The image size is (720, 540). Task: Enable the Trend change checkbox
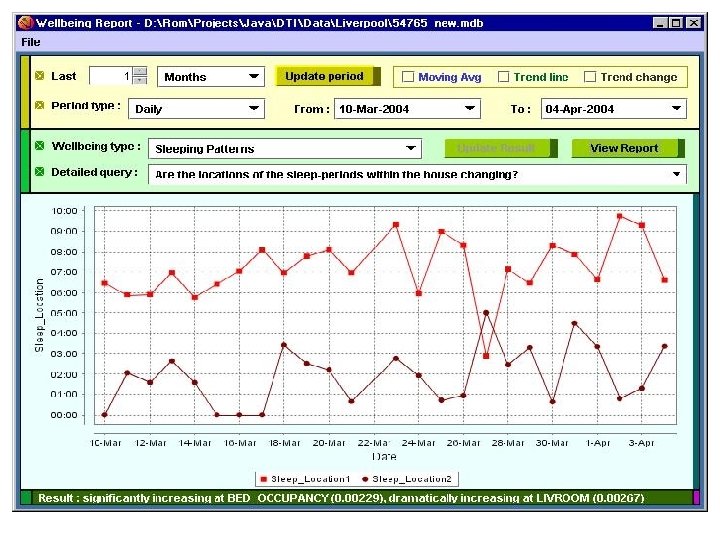(590, 77)
